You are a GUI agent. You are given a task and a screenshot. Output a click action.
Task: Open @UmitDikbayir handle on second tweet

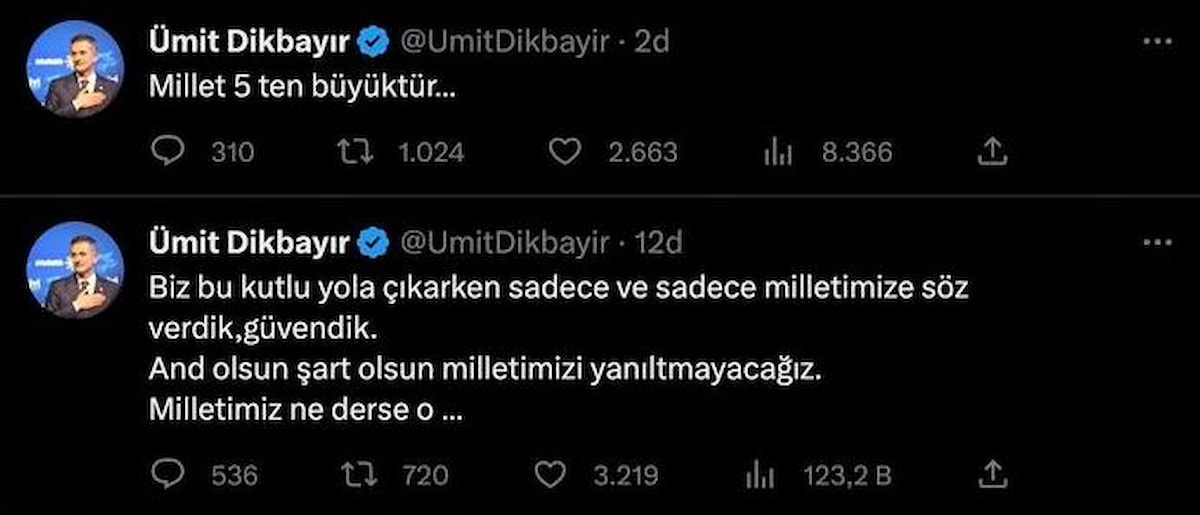click(504, 242)
